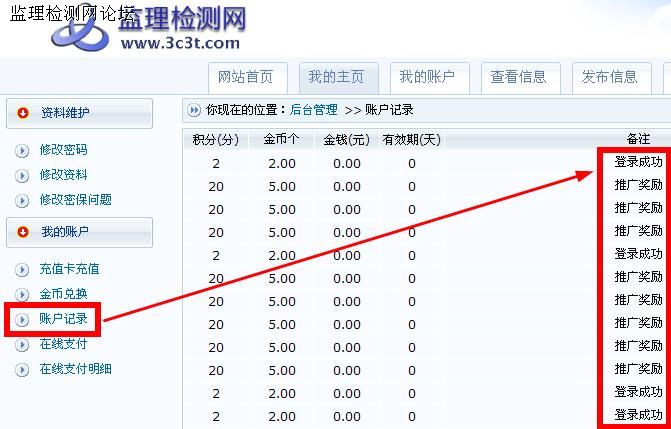Click the breadcrumb location arrow icon

click(x=194, y=110)
